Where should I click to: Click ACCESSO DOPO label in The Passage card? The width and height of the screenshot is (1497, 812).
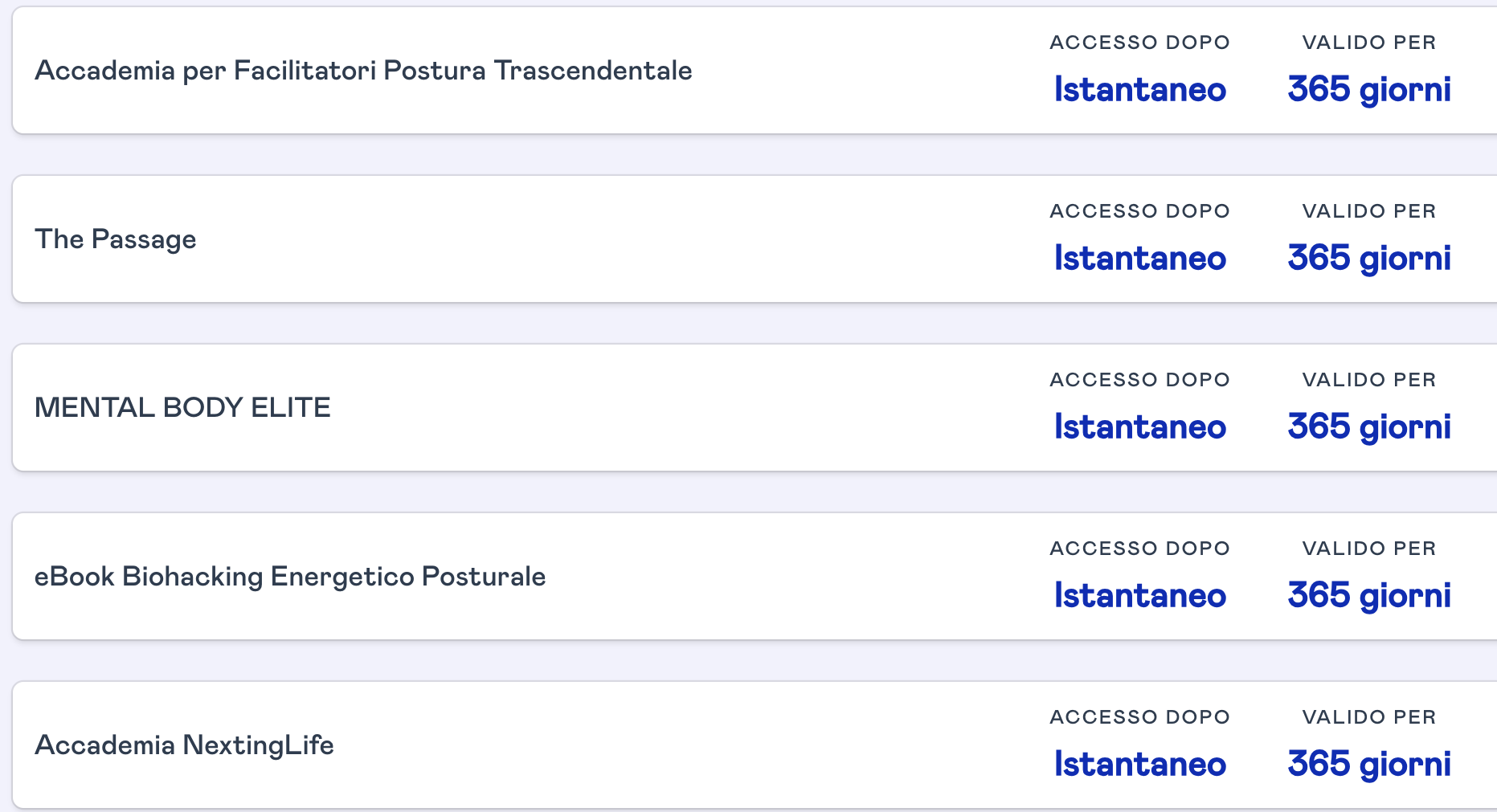click(1139, 211)
